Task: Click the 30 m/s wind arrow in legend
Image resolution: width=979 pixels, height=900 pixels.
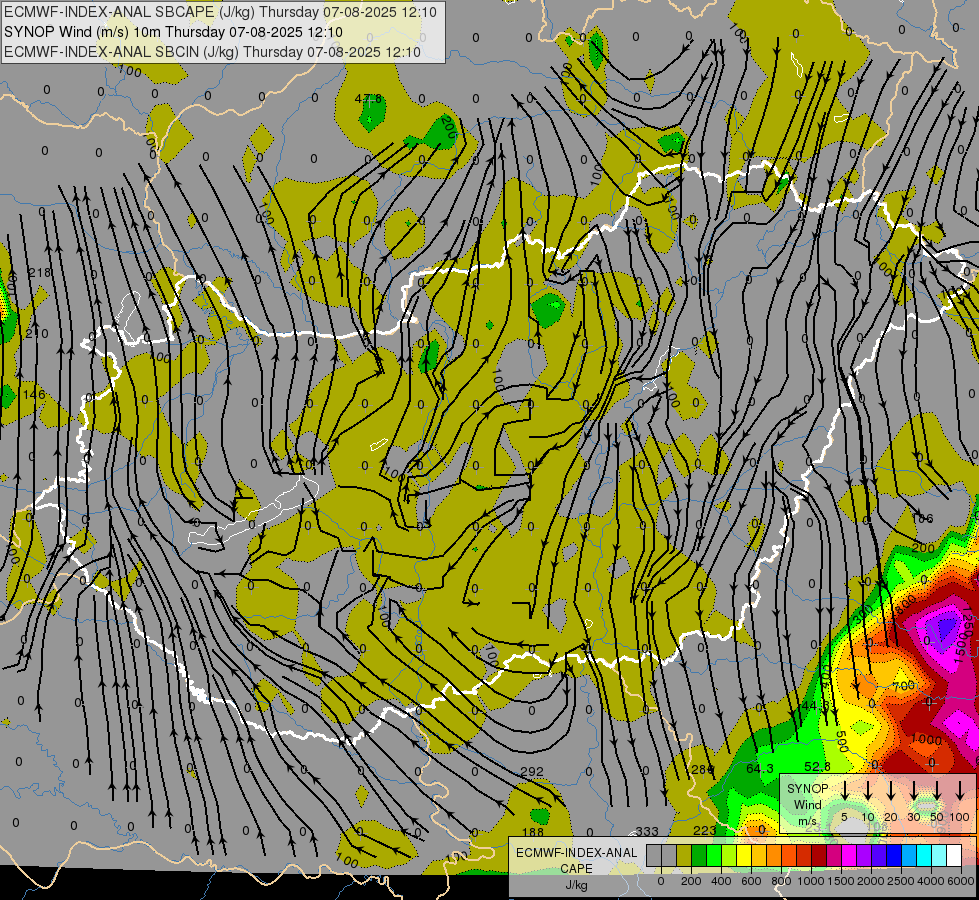Action: coord(914,790)
